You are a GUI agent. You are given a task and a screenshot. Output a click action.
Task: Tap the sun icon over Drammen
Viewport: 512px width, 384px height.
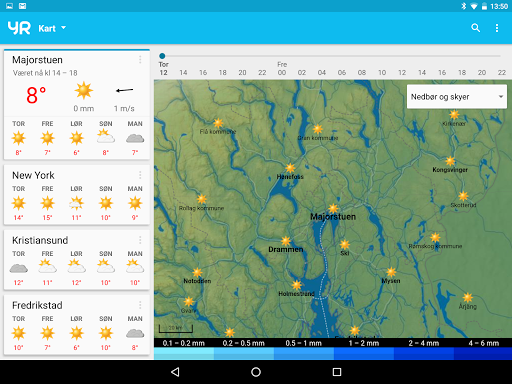(x=286, y=241)
